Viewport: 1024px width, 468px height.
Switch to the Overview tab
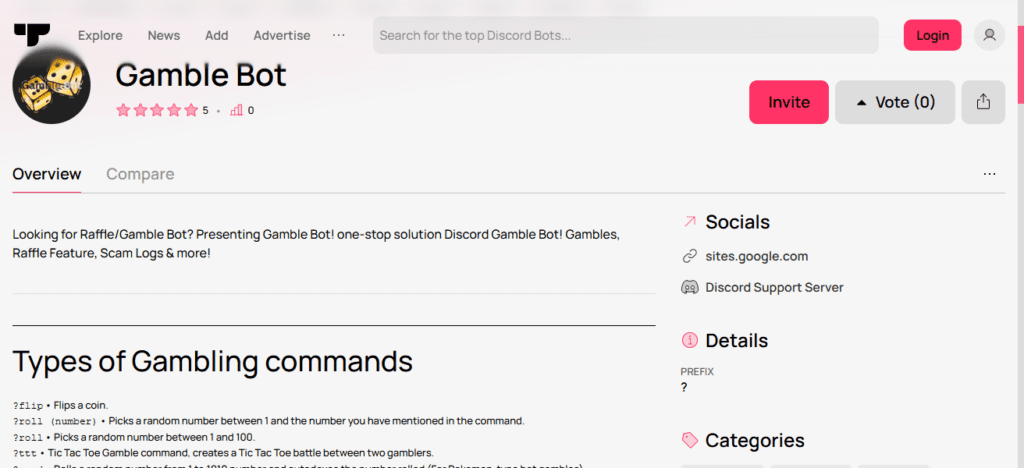click(x=47, y=174)
